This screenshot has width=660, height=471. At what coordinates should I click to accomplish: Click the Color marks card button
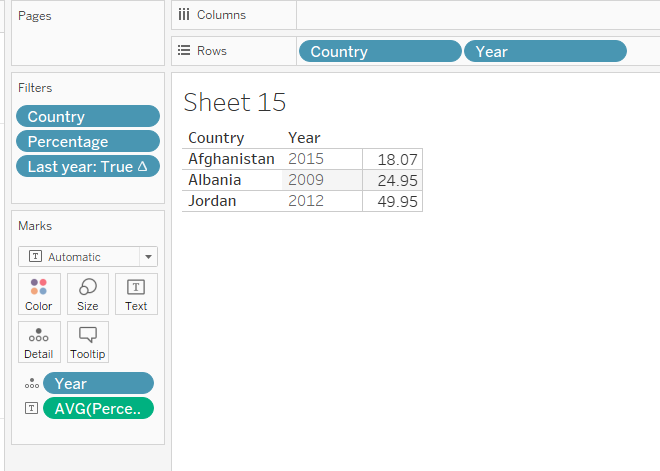[x=39, y=294]
